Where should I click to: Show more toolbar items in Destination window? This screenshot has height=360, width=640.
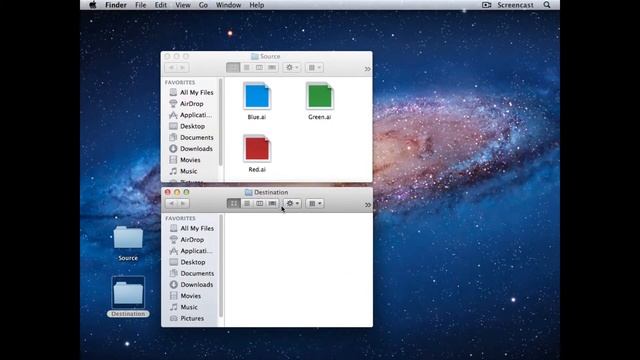click(367, 204)
